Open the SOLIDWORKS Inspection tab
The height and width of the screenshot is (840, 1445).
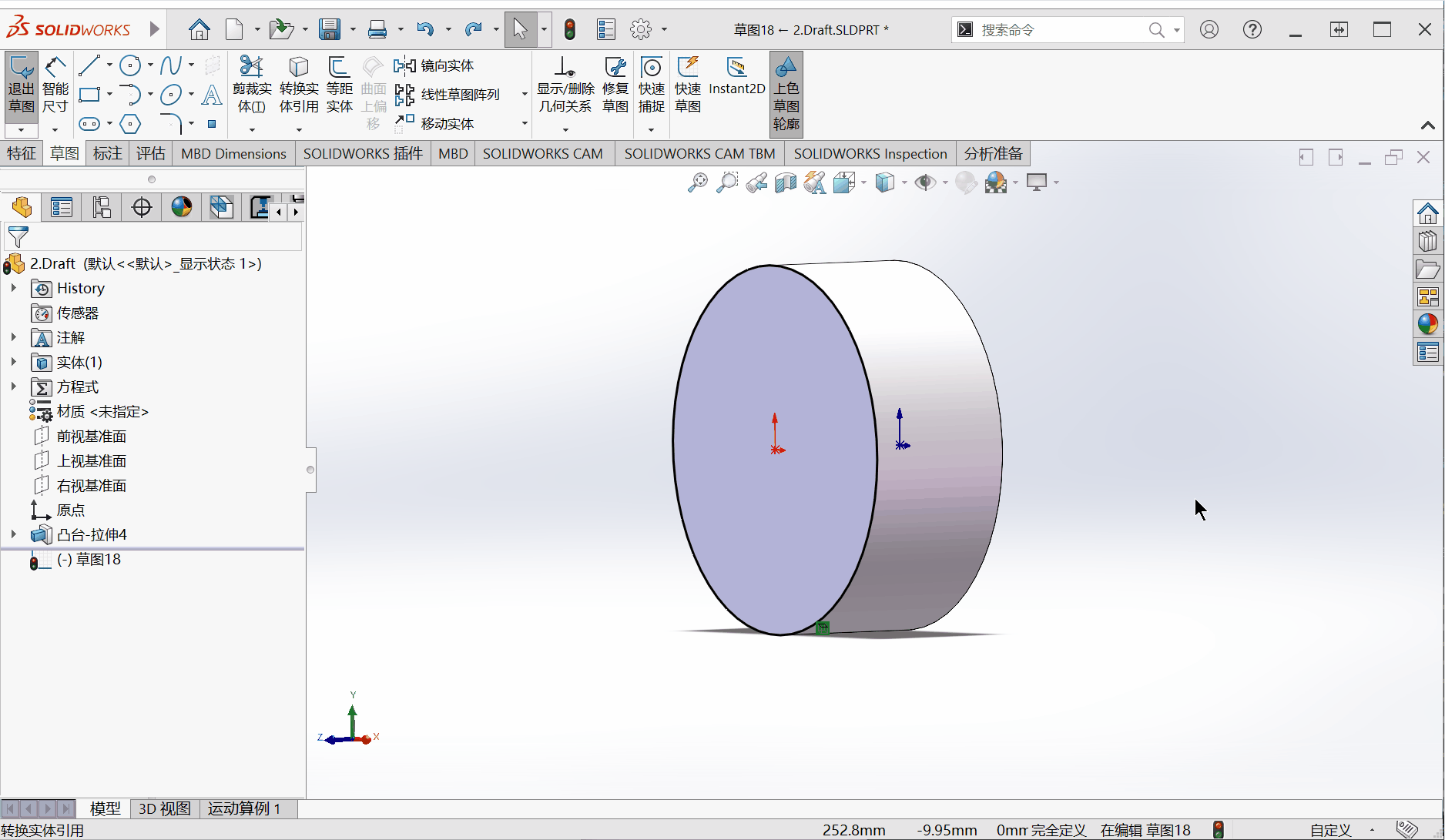pyautogui.click(x=870, y=153)
